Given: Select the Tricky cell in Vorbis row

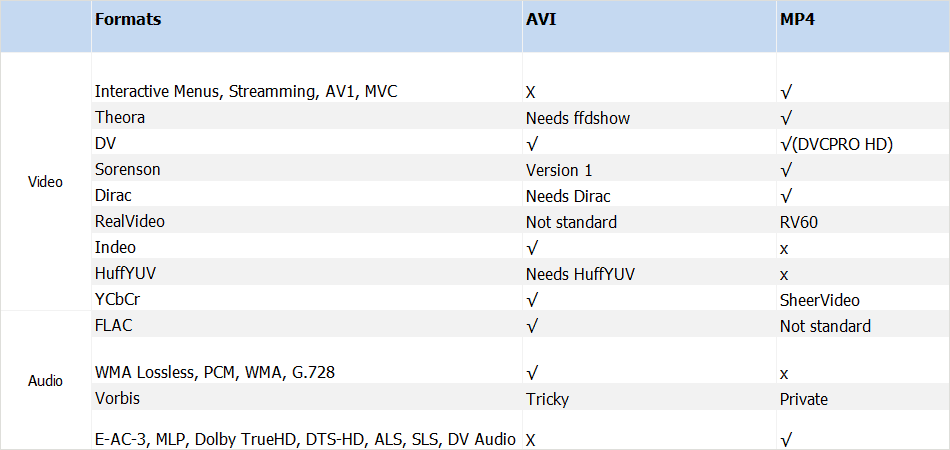Looking at the screenshot, I should [x=547, y=399].
